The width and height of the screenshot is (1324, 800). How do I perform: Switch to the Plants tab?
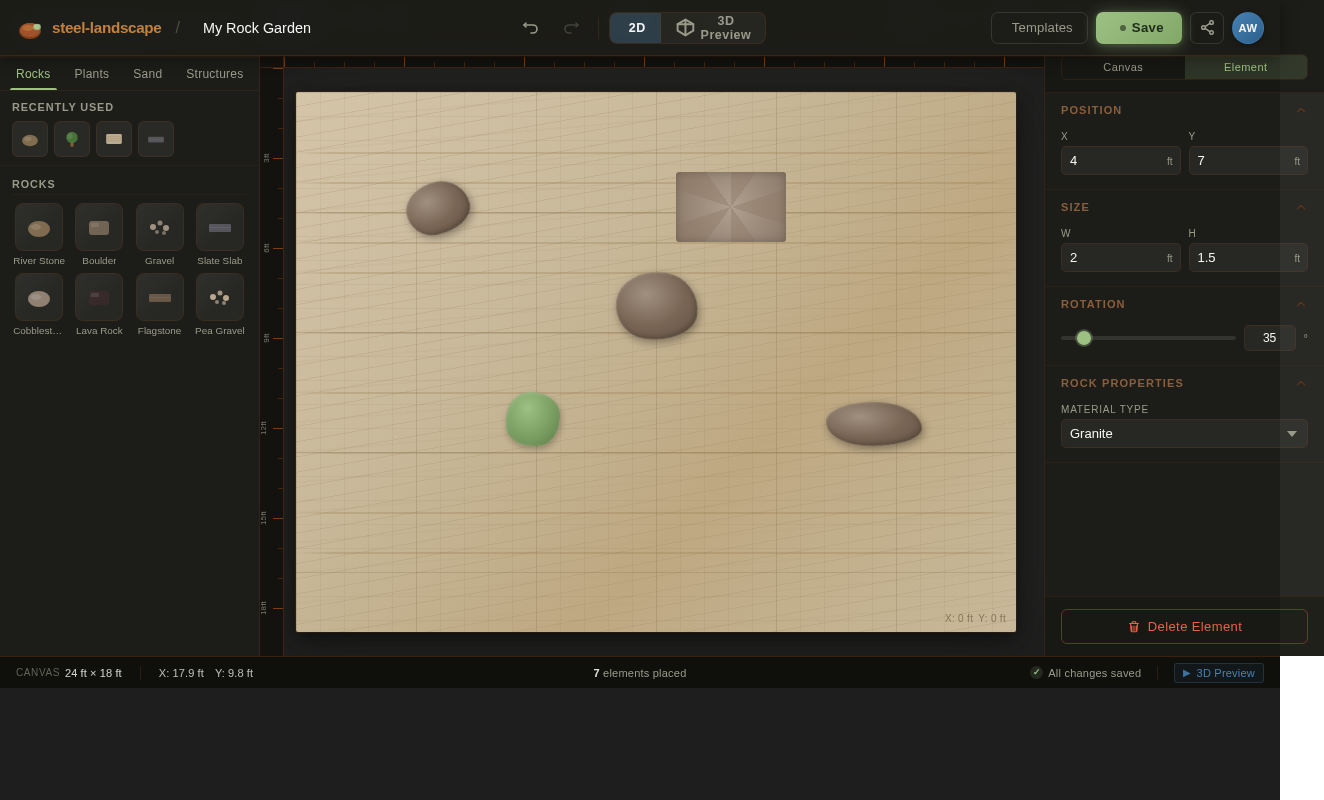click(91, 73)
